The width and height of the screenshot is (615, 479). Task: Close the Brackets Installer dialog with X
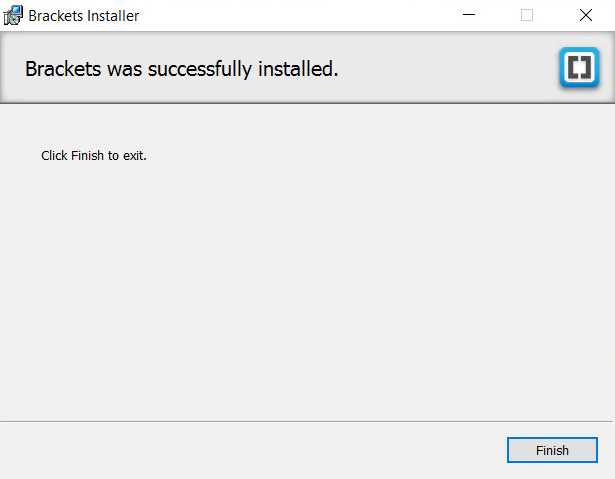coord(586,15)
